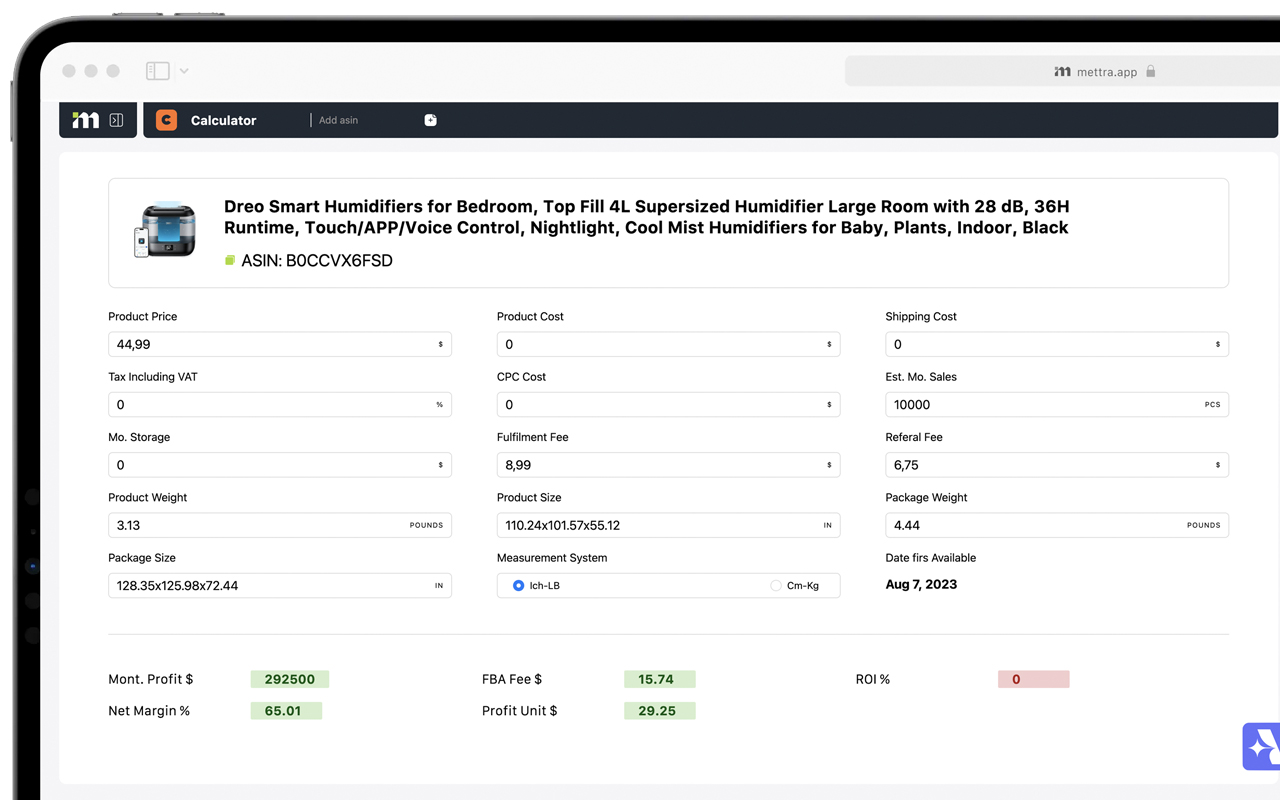Click the Net Margin value 65.01

pos(286,711)
